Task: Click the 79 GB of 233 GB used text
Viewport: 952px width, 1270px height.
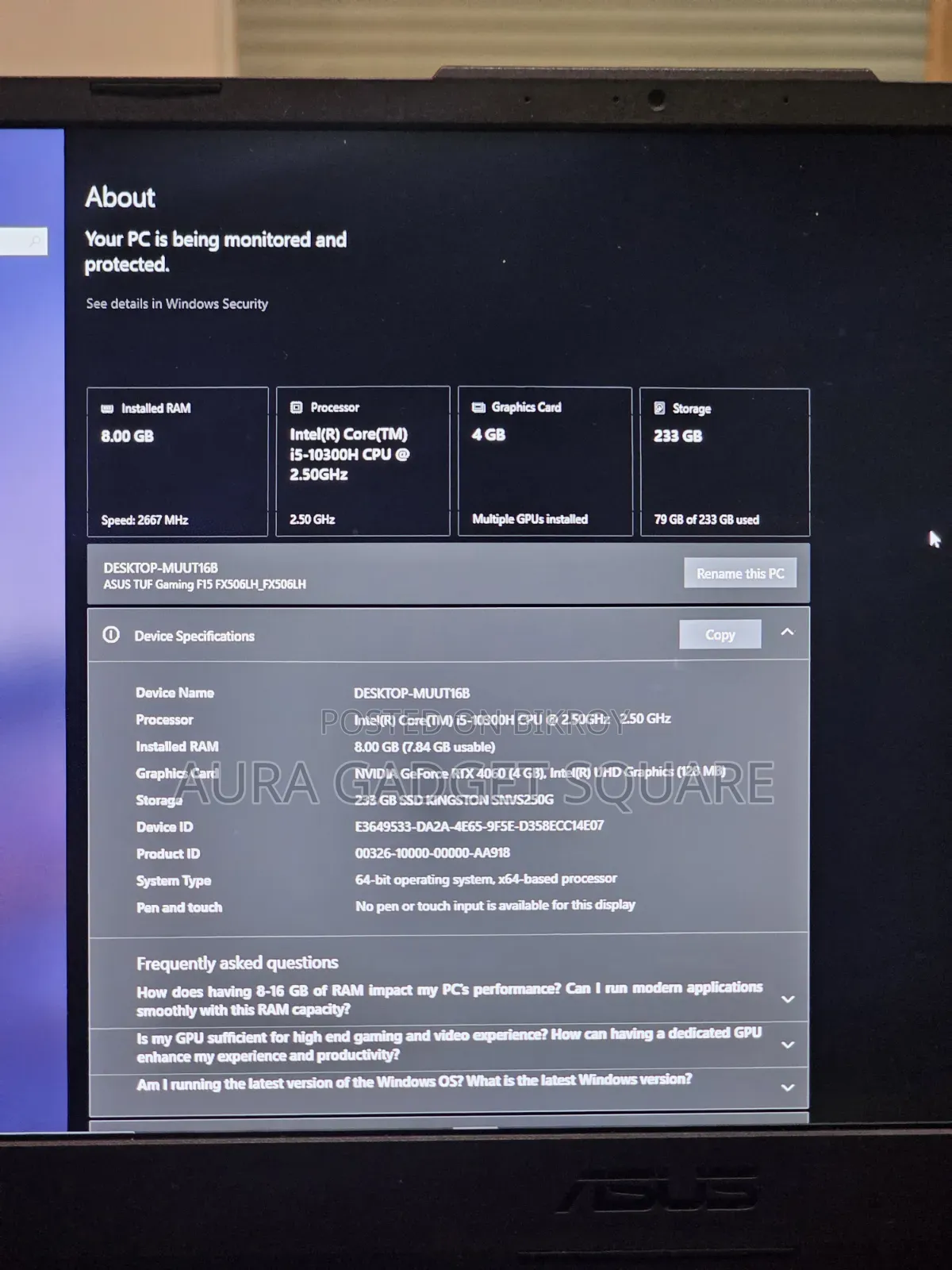Action: [x=706, y=520]
